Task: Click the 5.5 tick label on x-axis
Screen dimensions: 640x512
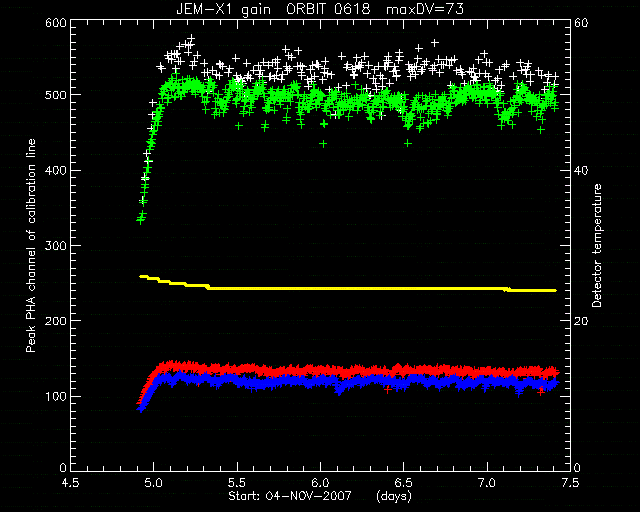Action: coord(237,483)
